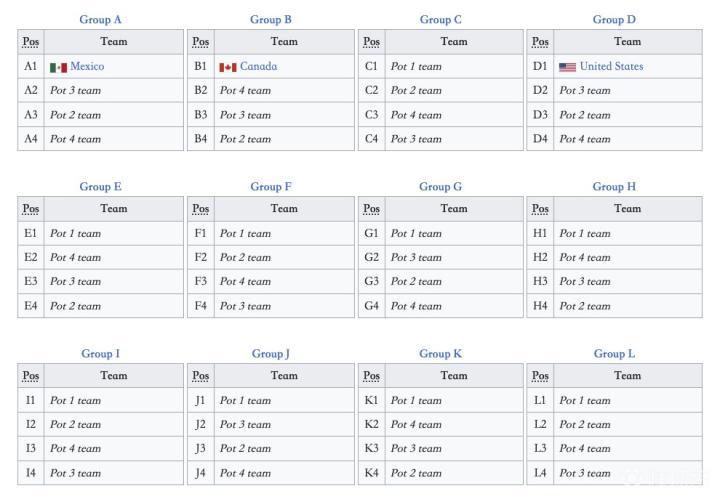Select the Group H heading link
This screenshot has height=499, width=720.
pyautogui.click(x=614, y=186)
